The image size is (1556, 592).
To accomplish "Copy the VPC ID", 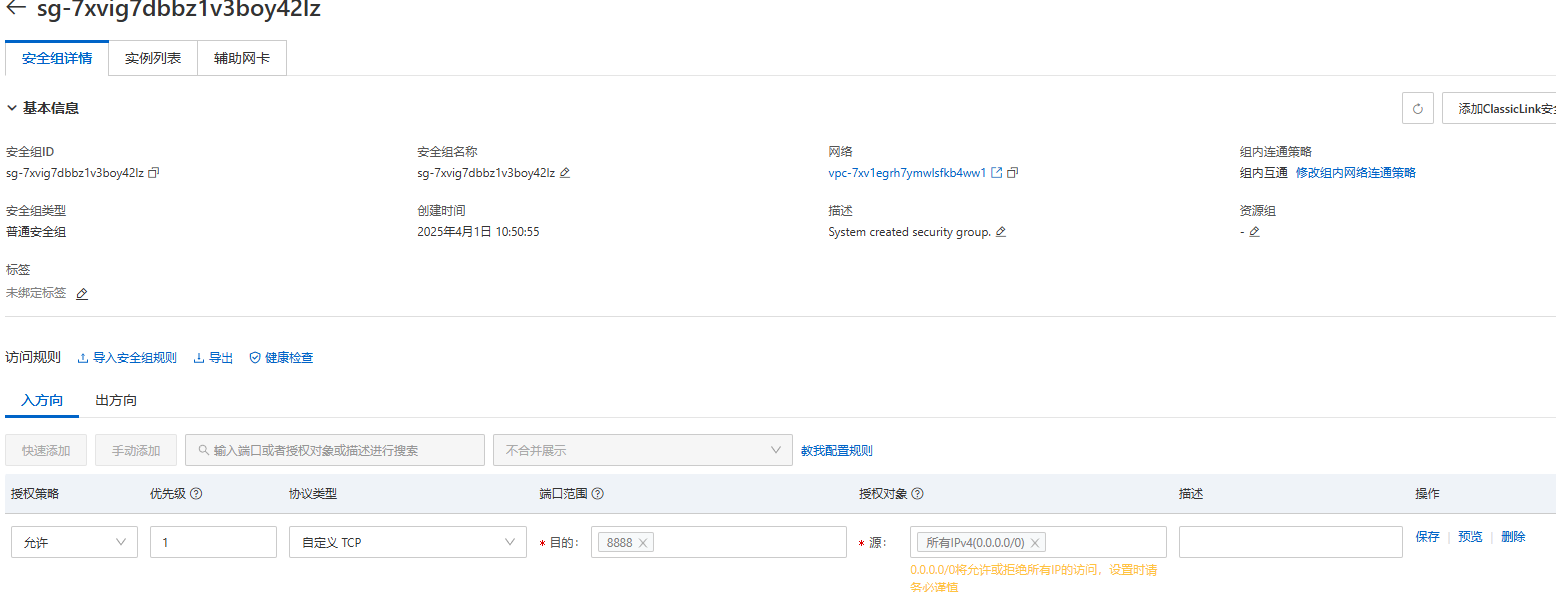I will point(1013,172).
